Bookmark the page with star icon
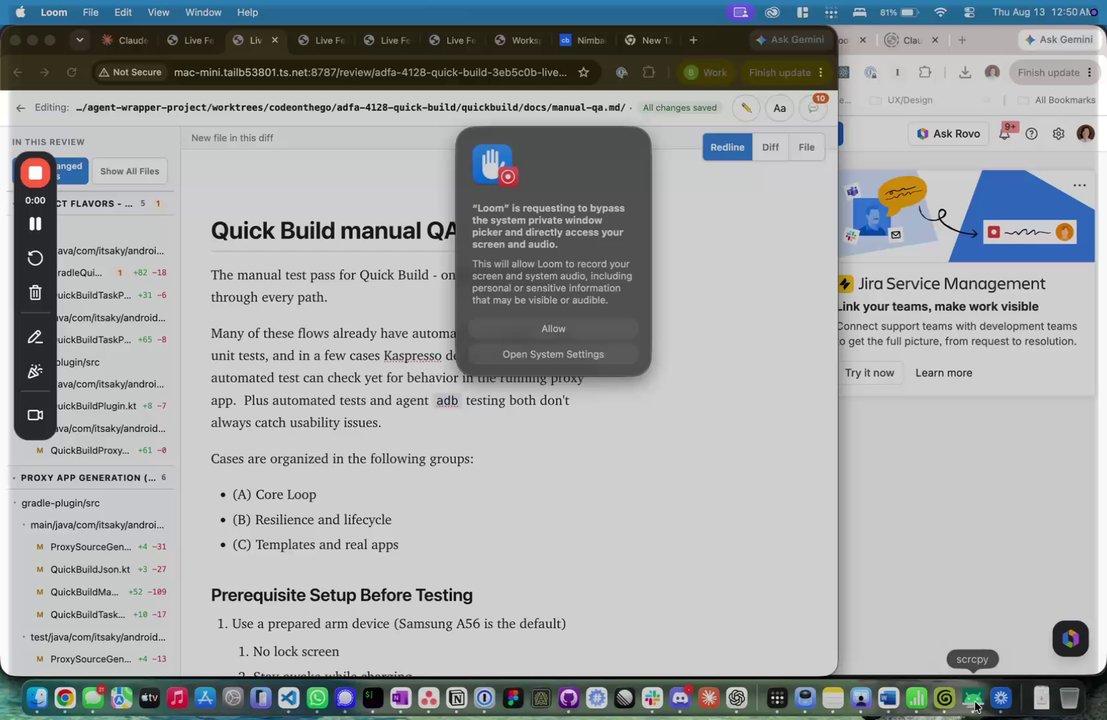The height and width of the screenshot is (720, 1107). (583, 72)
